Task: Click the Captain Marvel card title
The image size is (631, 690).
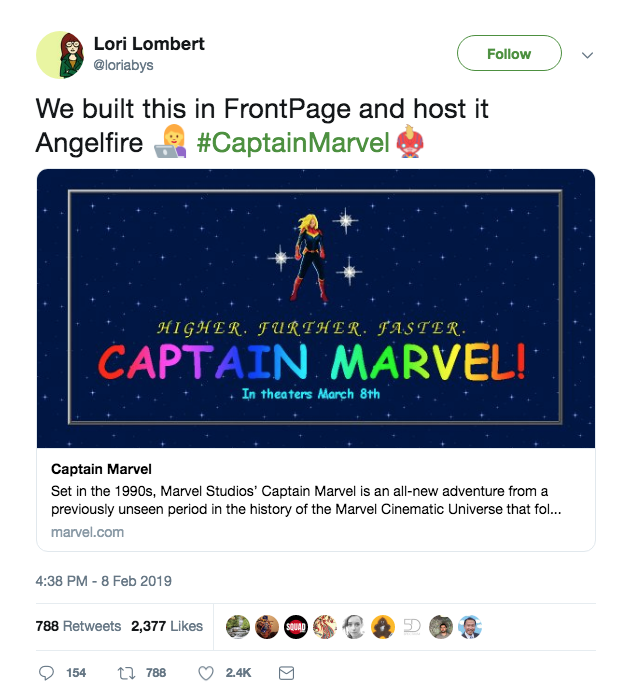Action: [101, 468]
